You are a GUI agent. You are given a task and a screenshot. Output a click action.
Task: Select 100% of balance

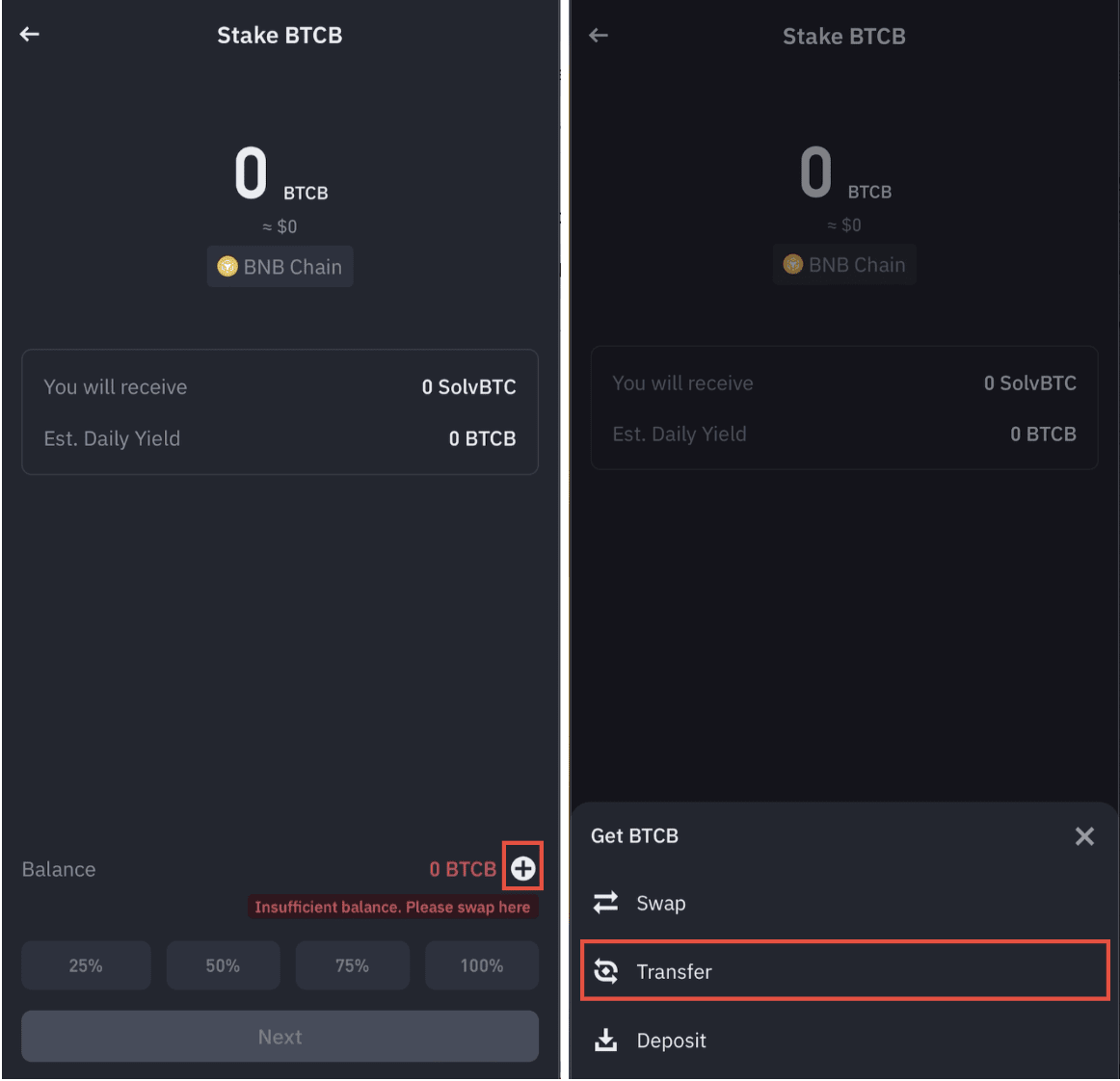(481, 964)
